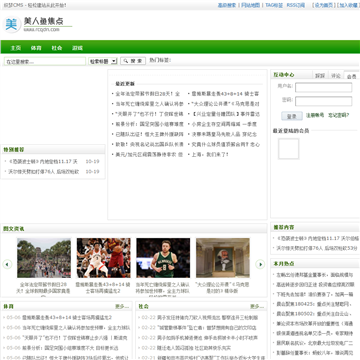Open the temple crowd photo thumbnail
This screenshot has height=360, width=360.
point(44,258)
